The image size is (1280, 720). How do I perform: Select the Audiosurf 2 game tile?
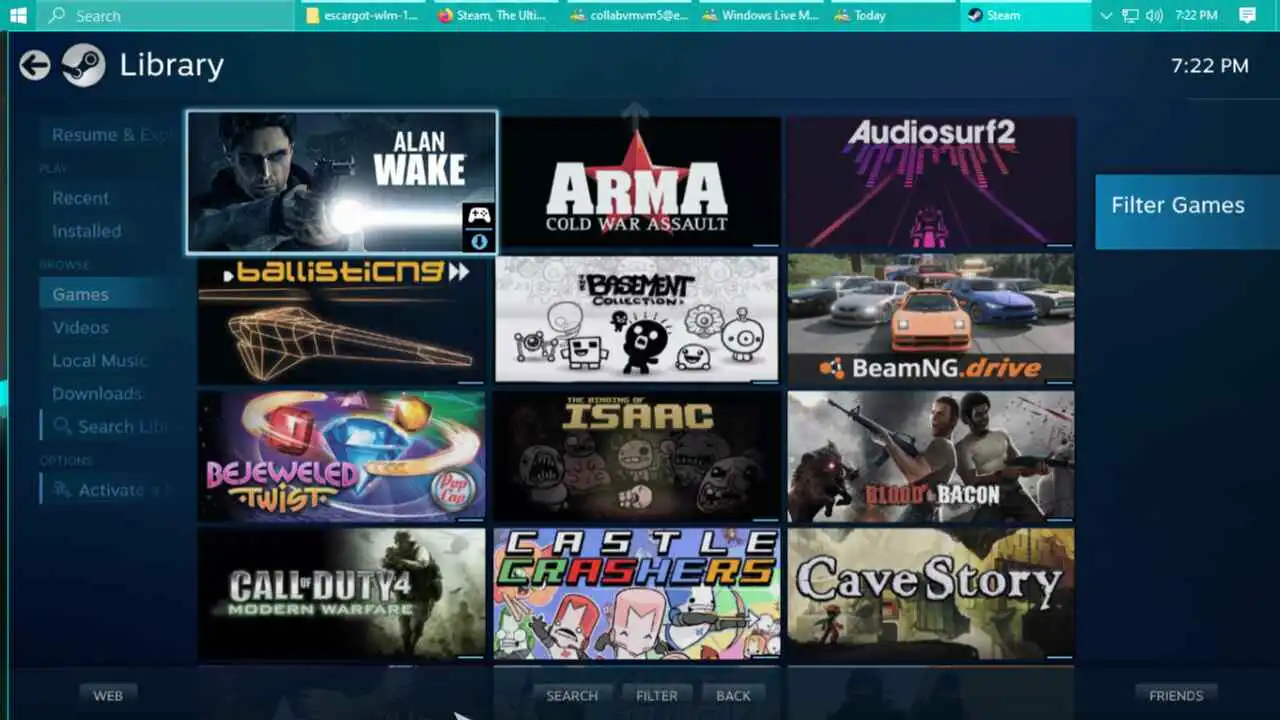(x=931, y=182)
